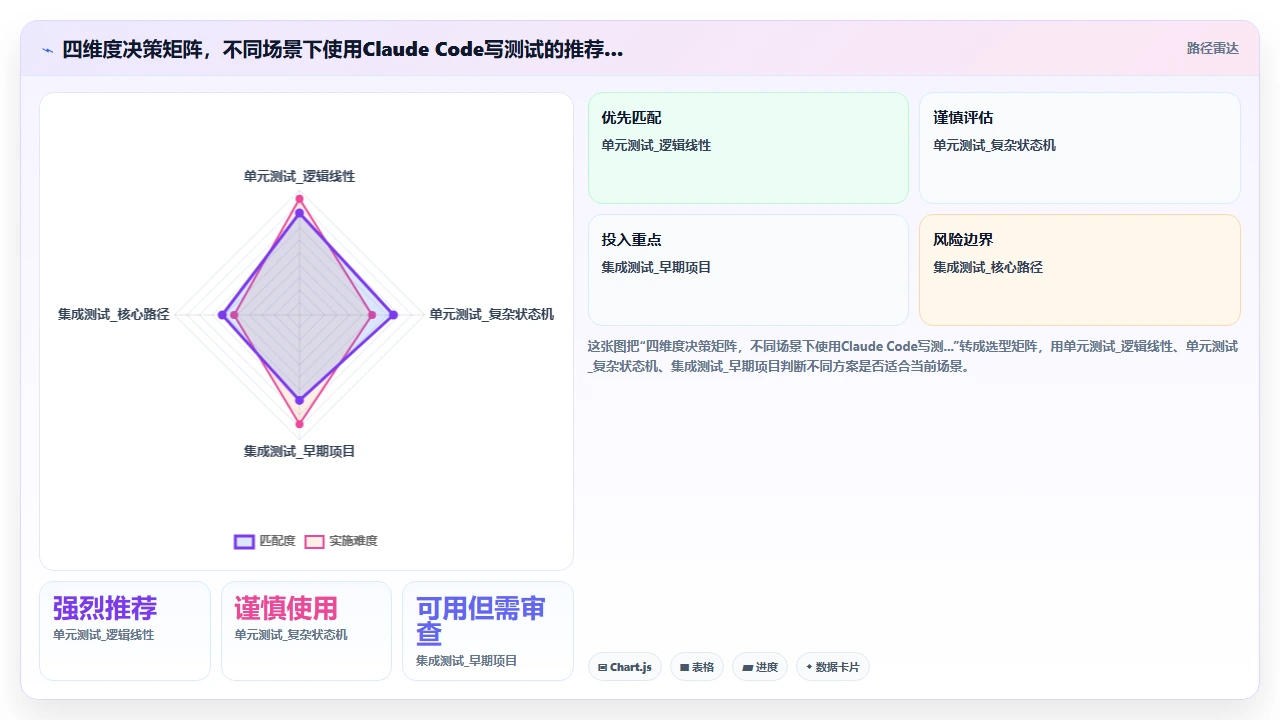Viewport: 1280px width, 720px height.
Task: Click the 表格 tag chip
Action: pos(697,667)
